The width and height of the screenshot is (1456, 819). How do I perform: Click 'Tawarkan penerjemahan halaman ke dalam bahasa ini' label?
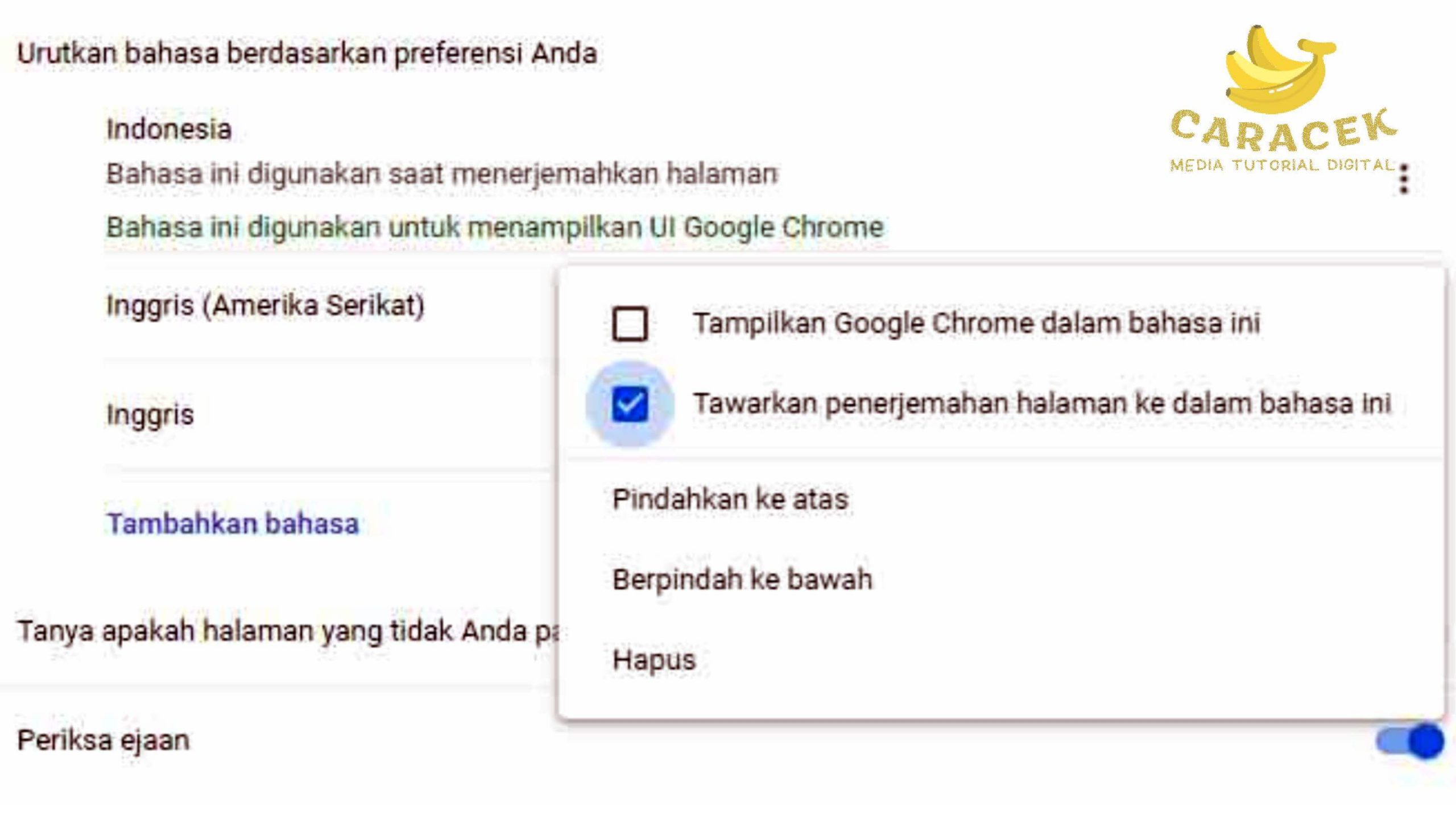1041,404
